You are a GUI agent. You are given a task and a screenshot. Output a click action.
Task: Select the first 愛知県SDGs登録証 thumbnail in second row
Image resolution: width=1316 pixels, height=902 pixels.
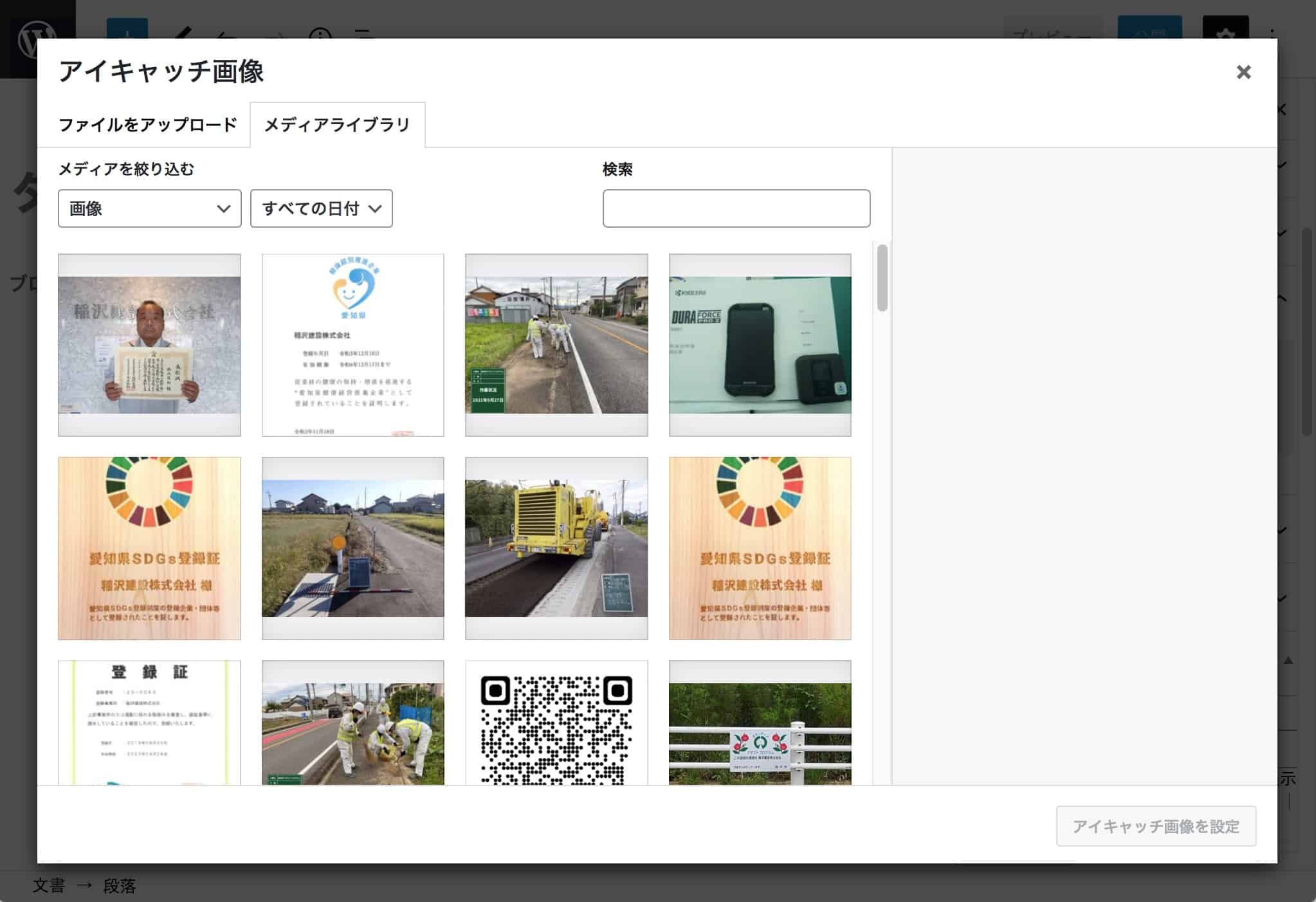pos(150,548)
